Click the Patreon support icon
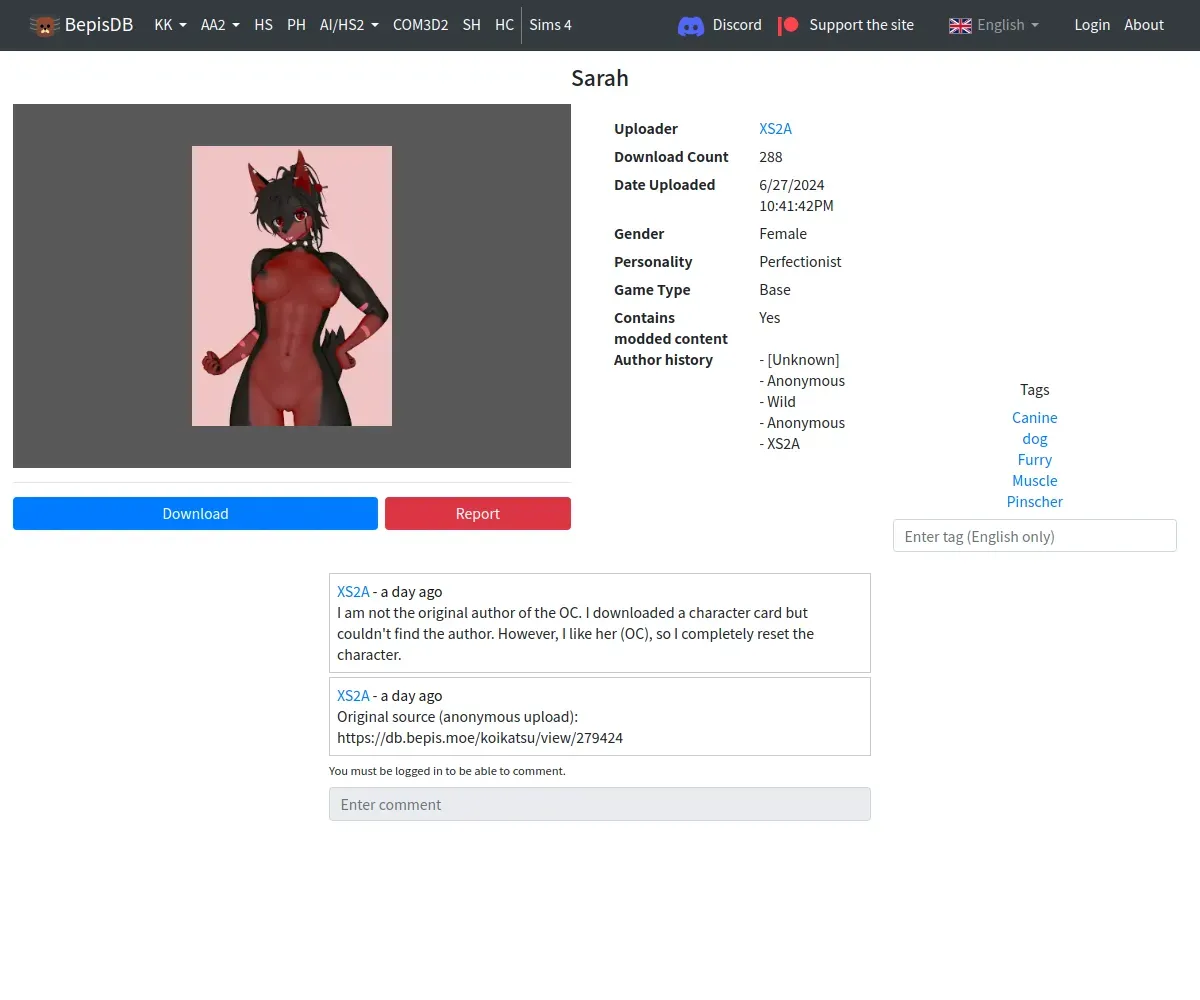The height and width of the screenshot is (1000, 1200). (789, 25)
